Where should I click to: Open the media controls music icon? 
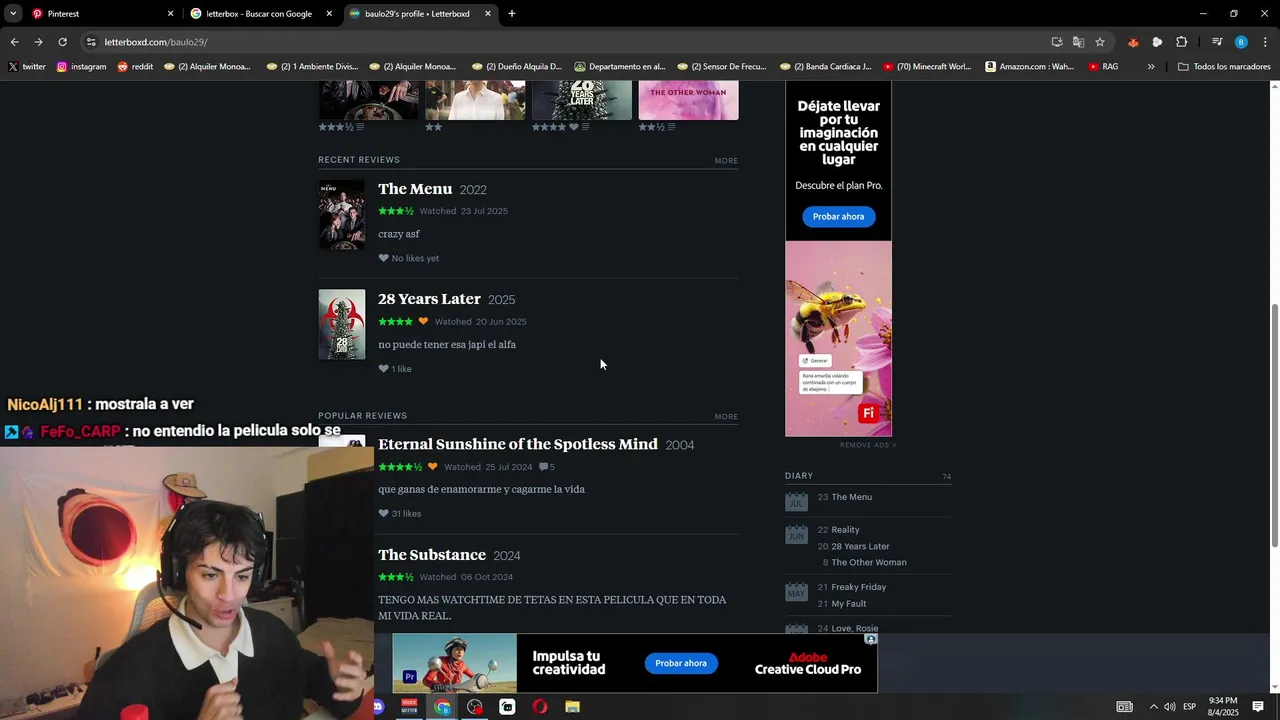click(1217, 42)
